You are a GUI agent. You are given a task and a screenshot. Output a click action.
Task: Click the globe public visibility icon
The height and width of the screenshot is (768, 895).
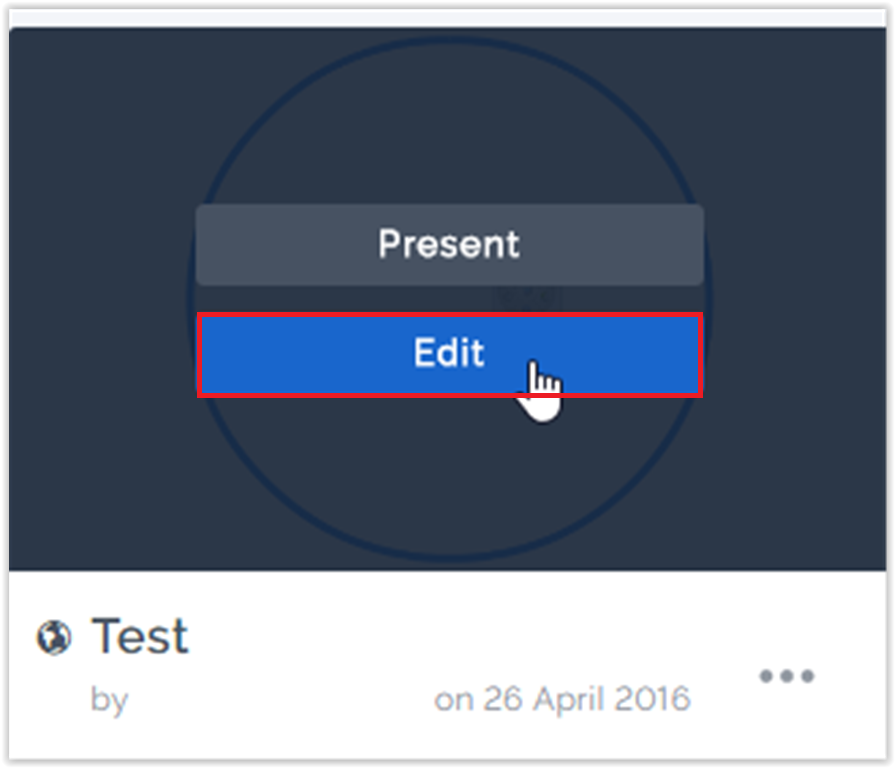tap(54, 638)
